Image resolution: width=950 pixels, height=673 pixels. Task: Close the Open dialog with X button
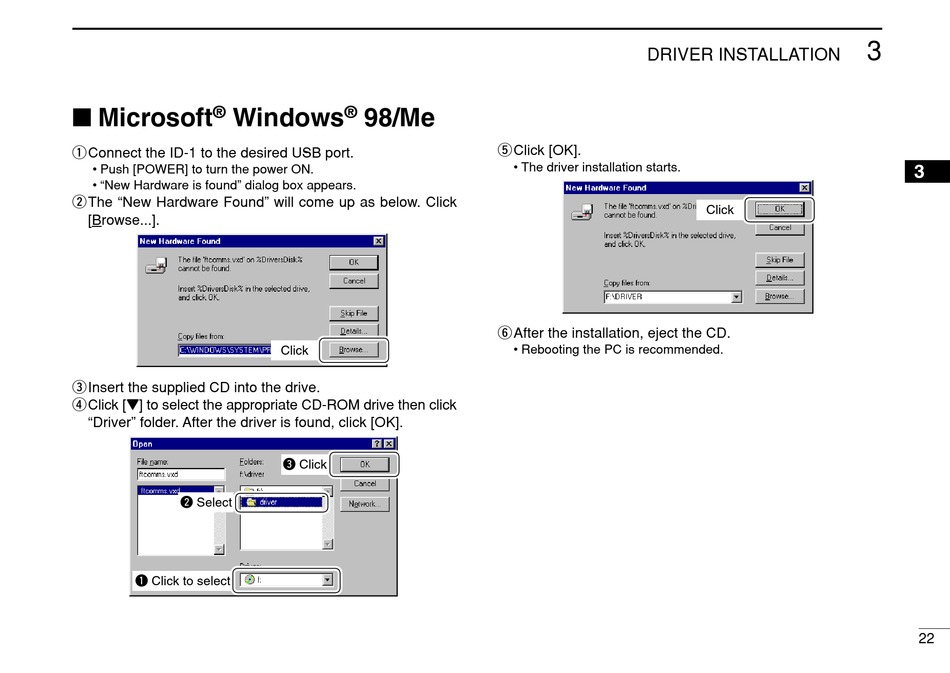[388, 444]
